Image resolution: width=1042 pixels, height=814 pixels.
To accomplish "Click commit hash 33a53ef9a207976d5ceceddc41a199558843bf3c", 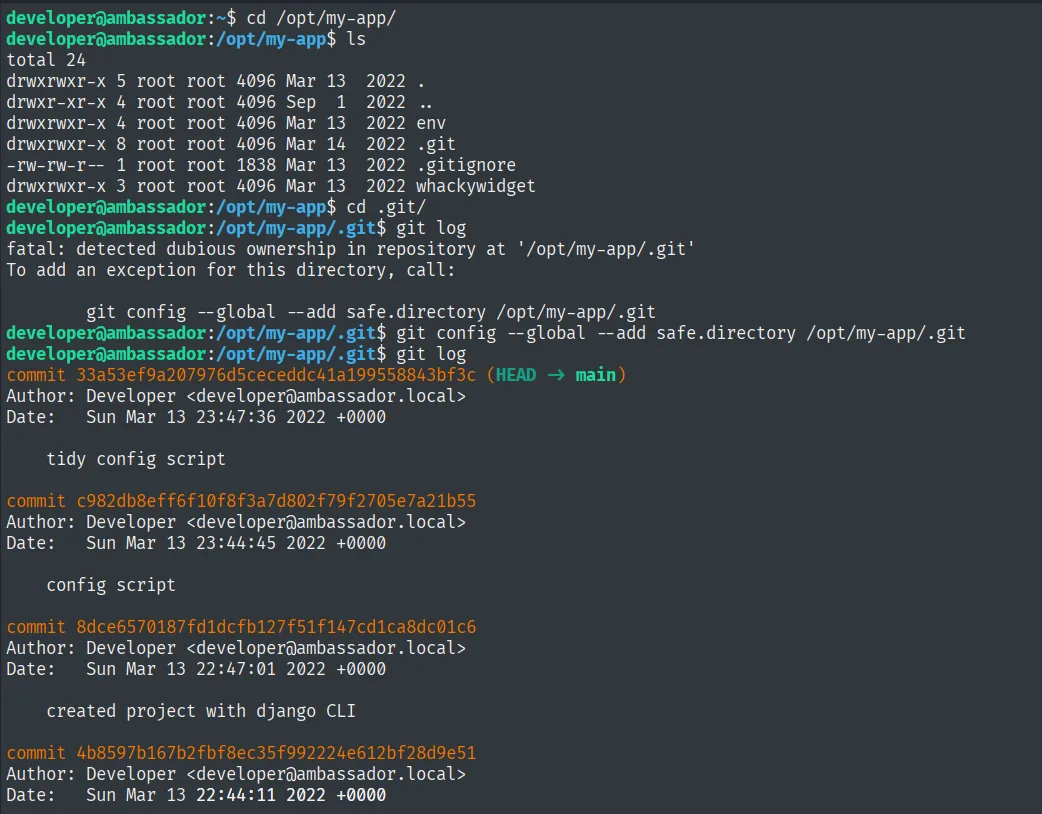I will (x=276, y=375).
